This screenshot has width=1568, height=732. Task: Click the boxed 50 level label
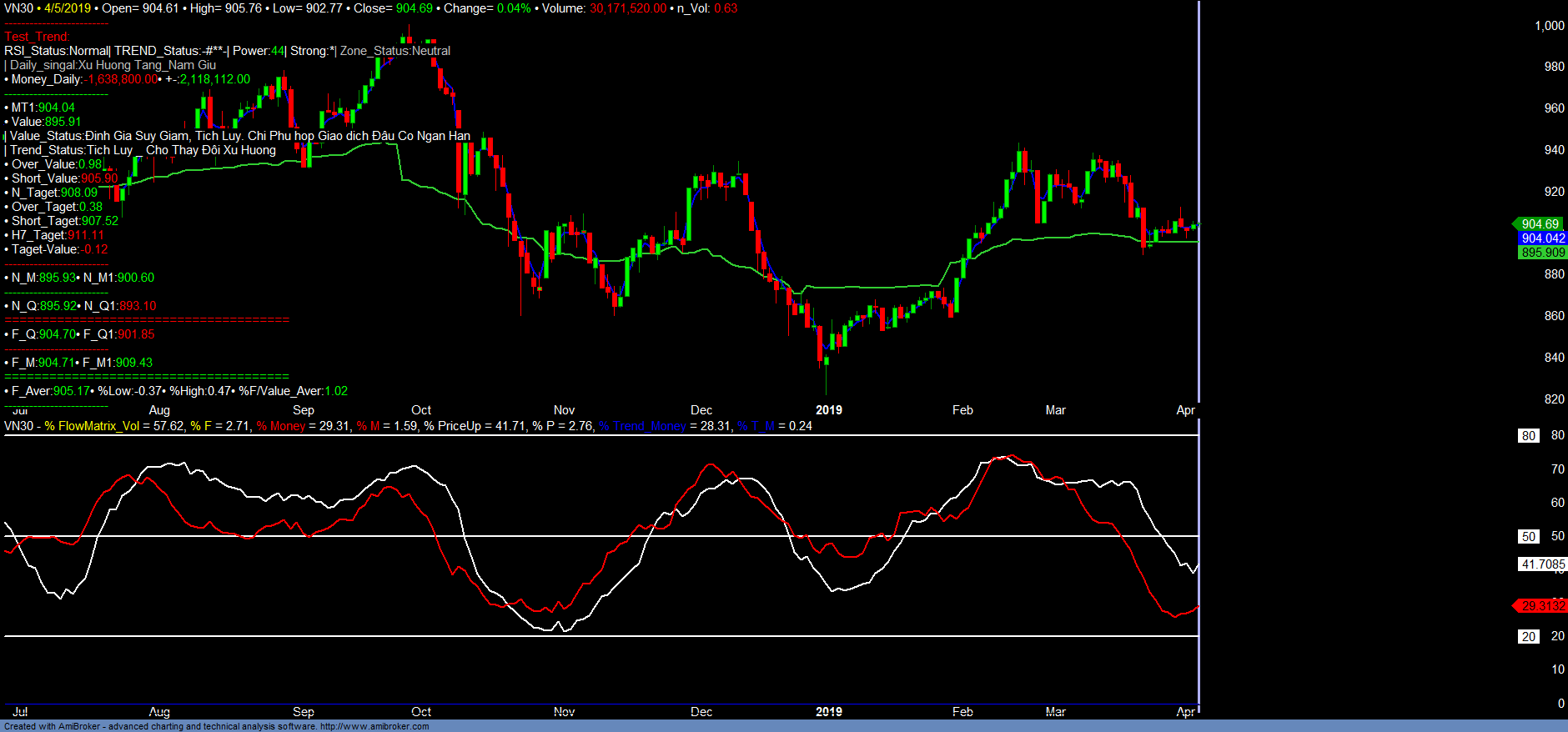click(x=1528, y=537)
